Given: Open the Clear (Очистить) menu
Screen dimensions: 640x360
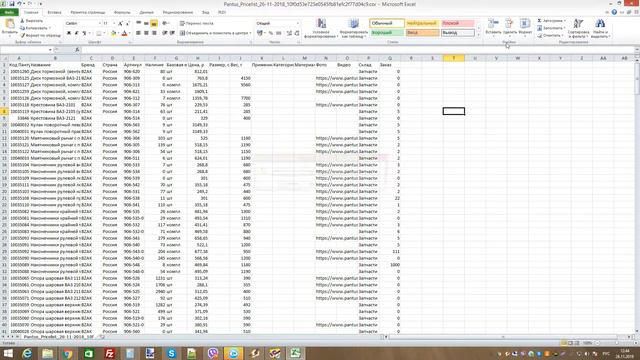Looking at the screenshot, I should (551, 36).
